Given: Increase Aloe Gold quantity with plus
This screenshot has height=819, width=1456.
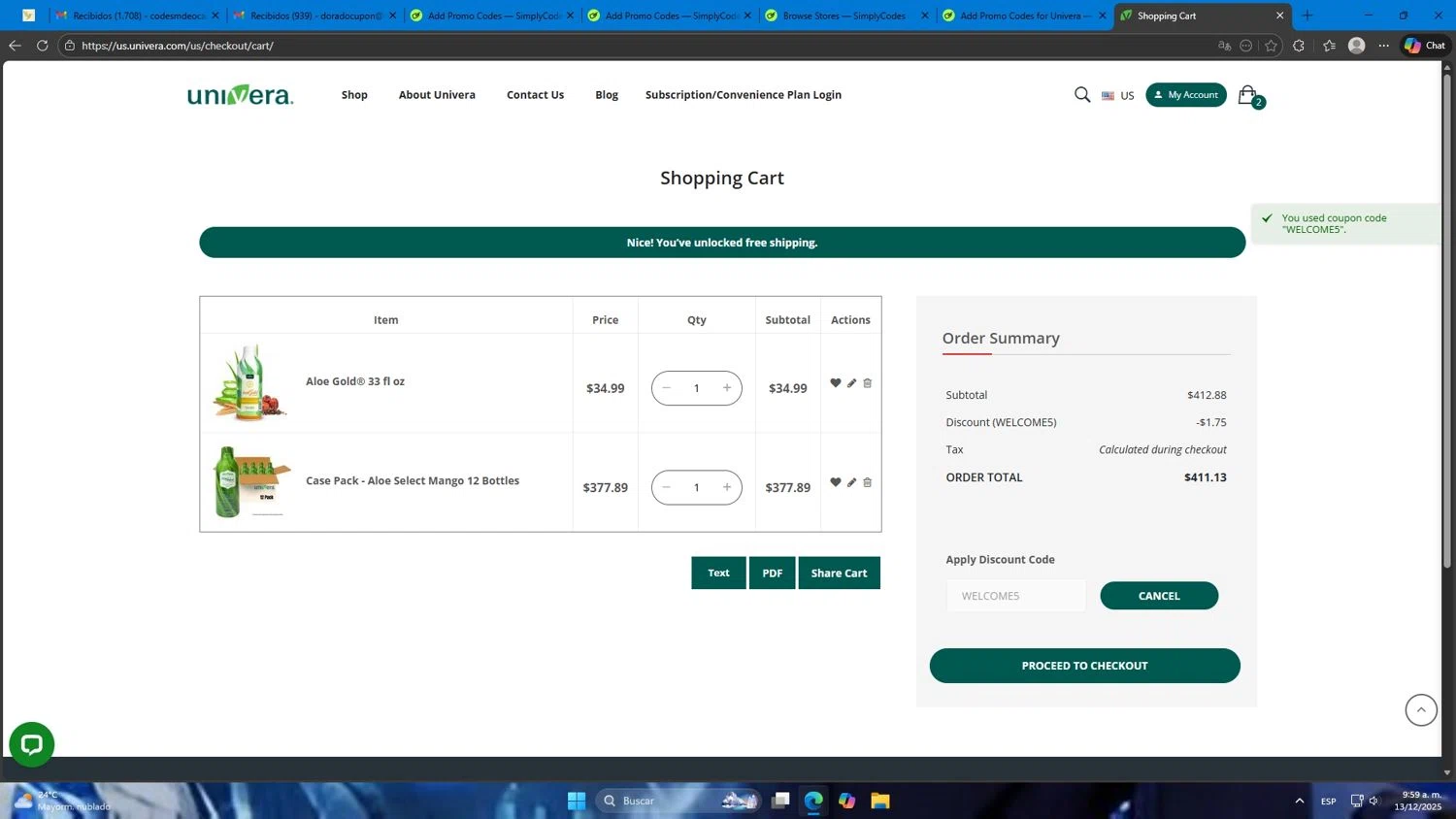Looking at the screenshot, I should [727, 388].
